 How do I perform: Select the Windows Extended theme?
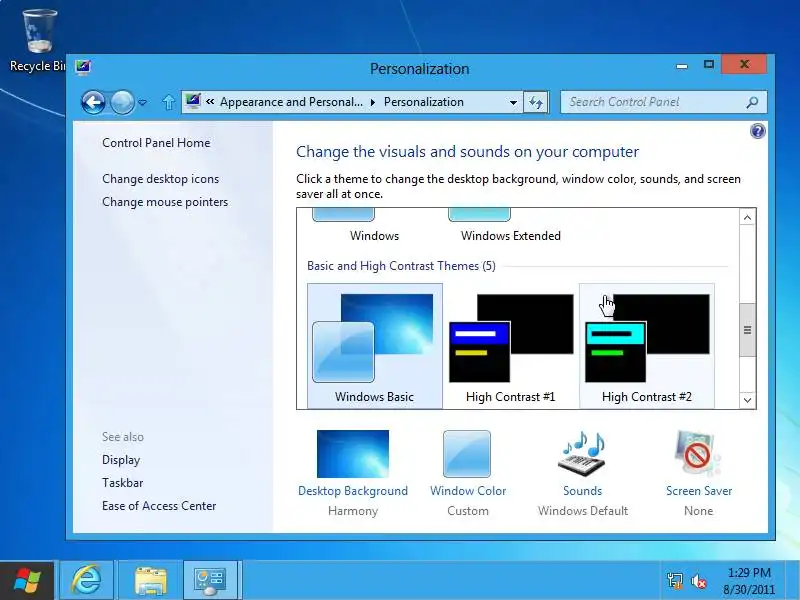(x=511, y=226)
